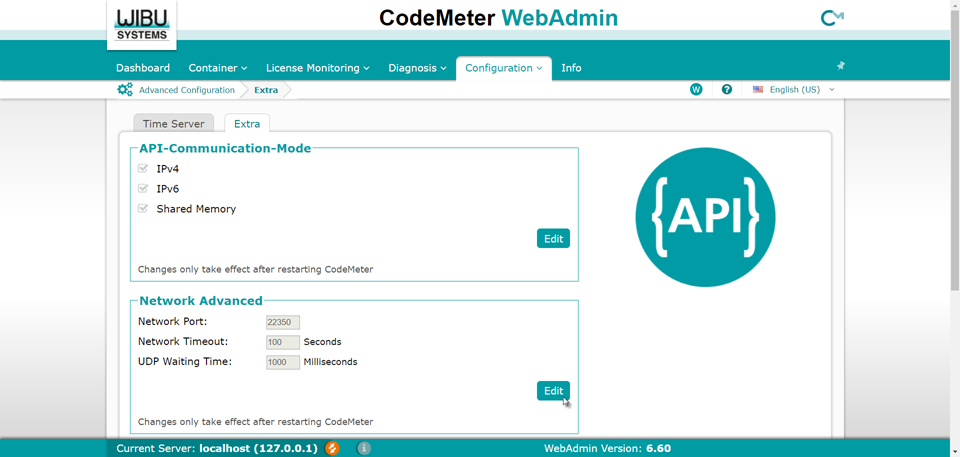Click the pin icon in navigation bar
Viewport: 960px width, 457px height.
pyautogui.click(x=840, y=66)
